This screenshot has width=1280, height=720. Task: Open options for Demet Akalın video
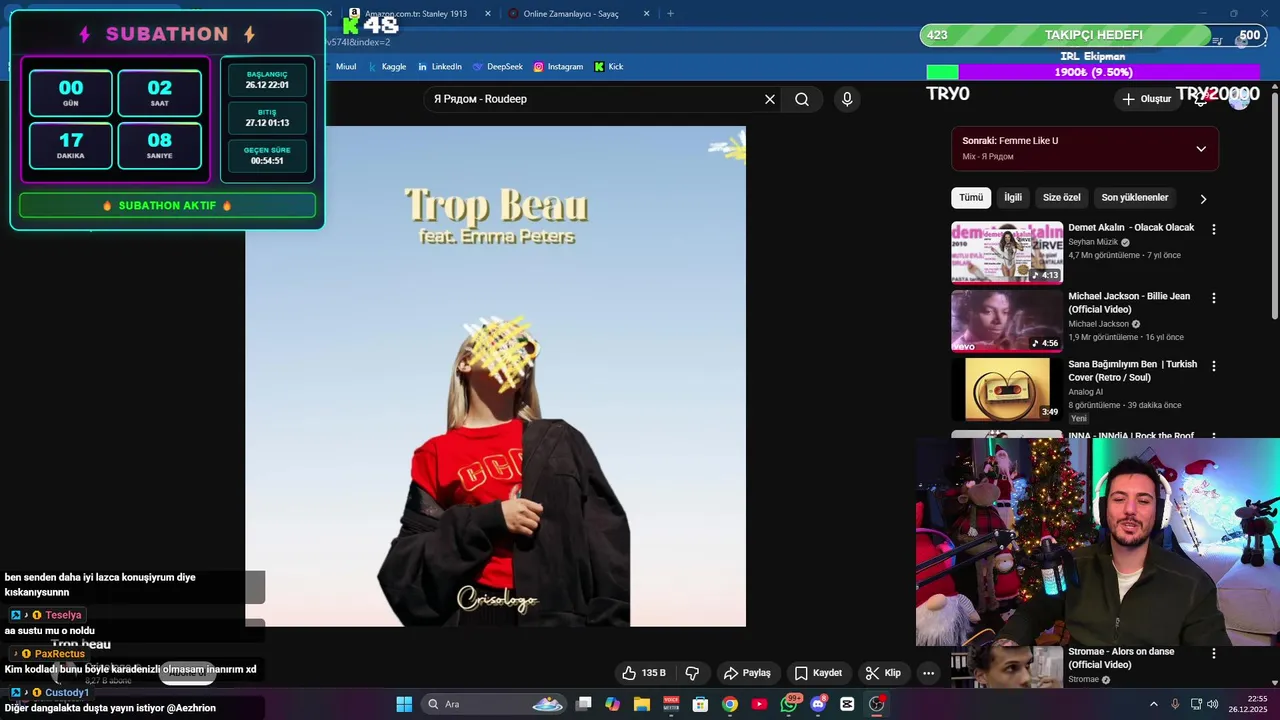1214,229
